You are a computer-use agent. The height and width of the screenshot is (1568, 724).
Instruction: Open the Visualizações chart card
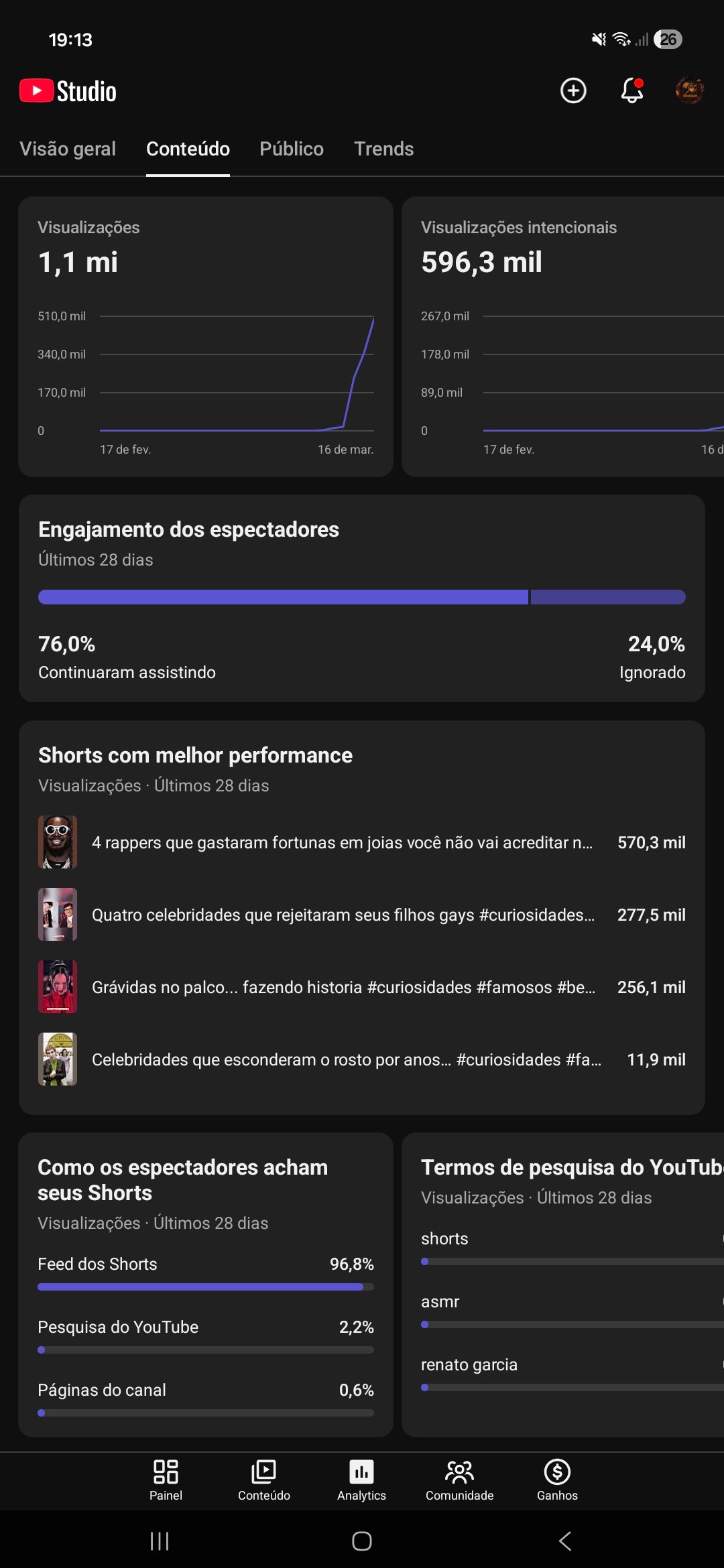[205, 336]
